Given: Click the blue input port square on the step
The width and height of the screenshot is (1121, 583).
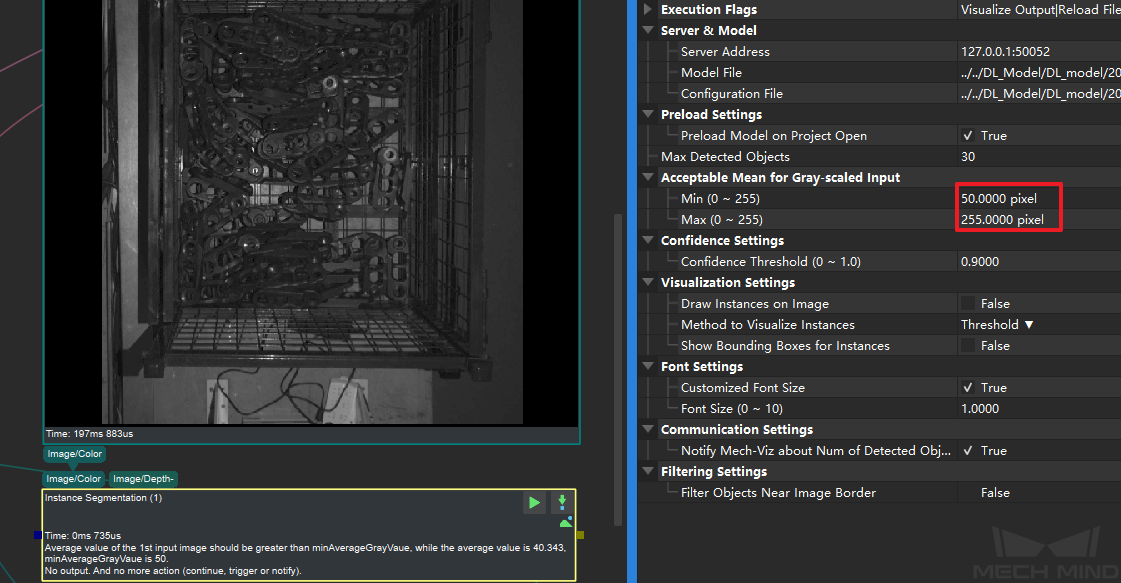Looking at the screenshot, I should click(38, 535).
